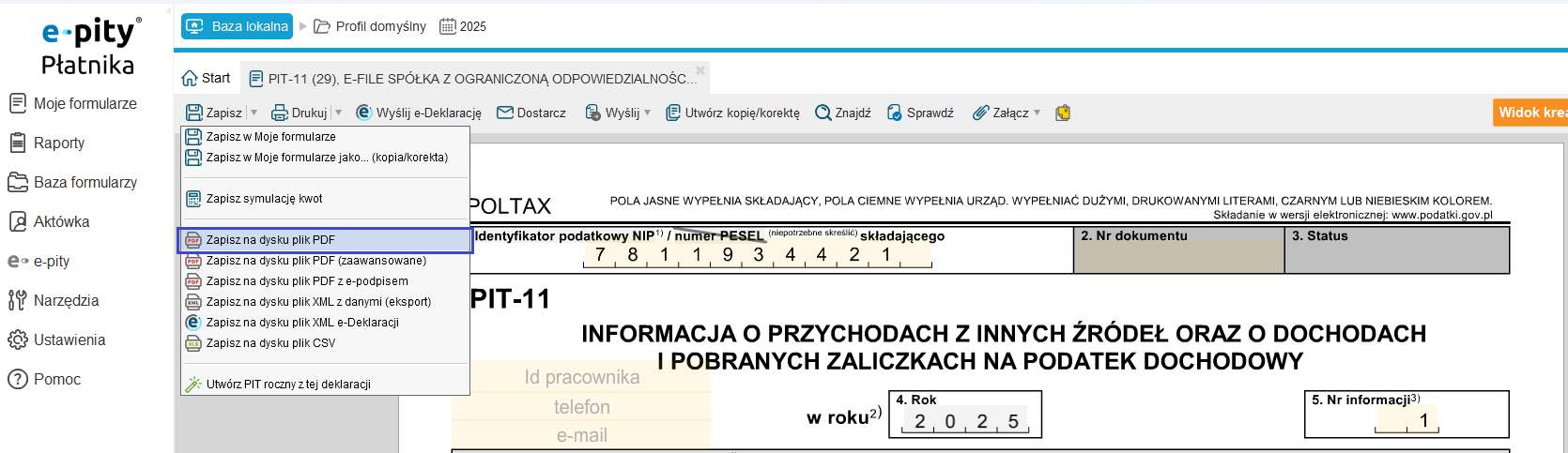This screenshot has height=453, width=1568.
Task: Click the Wyślij e-Deklarację icon
Action: click(x=364, y=113)
